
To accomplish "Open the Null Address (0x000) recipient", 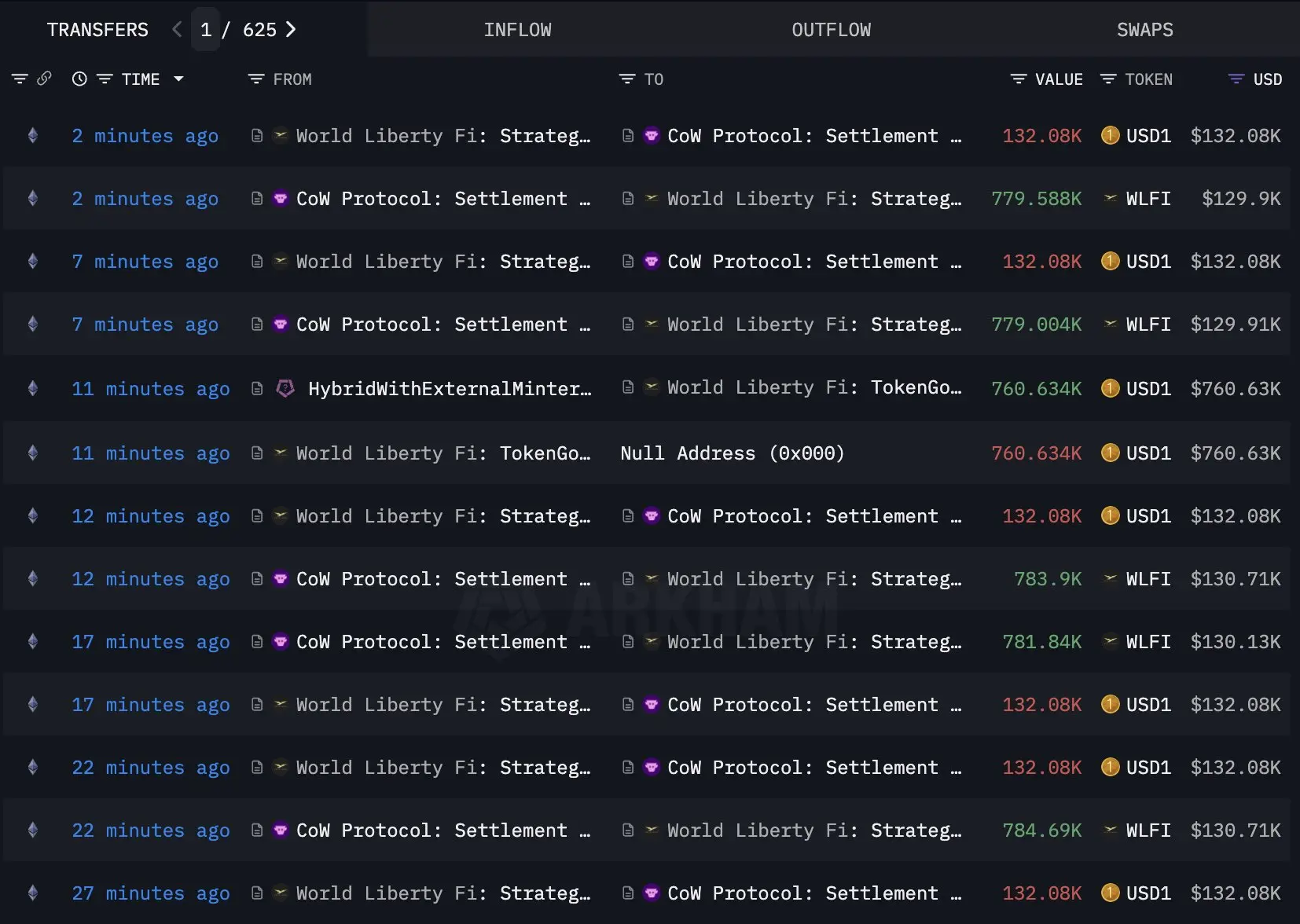I will click(733, 453).
